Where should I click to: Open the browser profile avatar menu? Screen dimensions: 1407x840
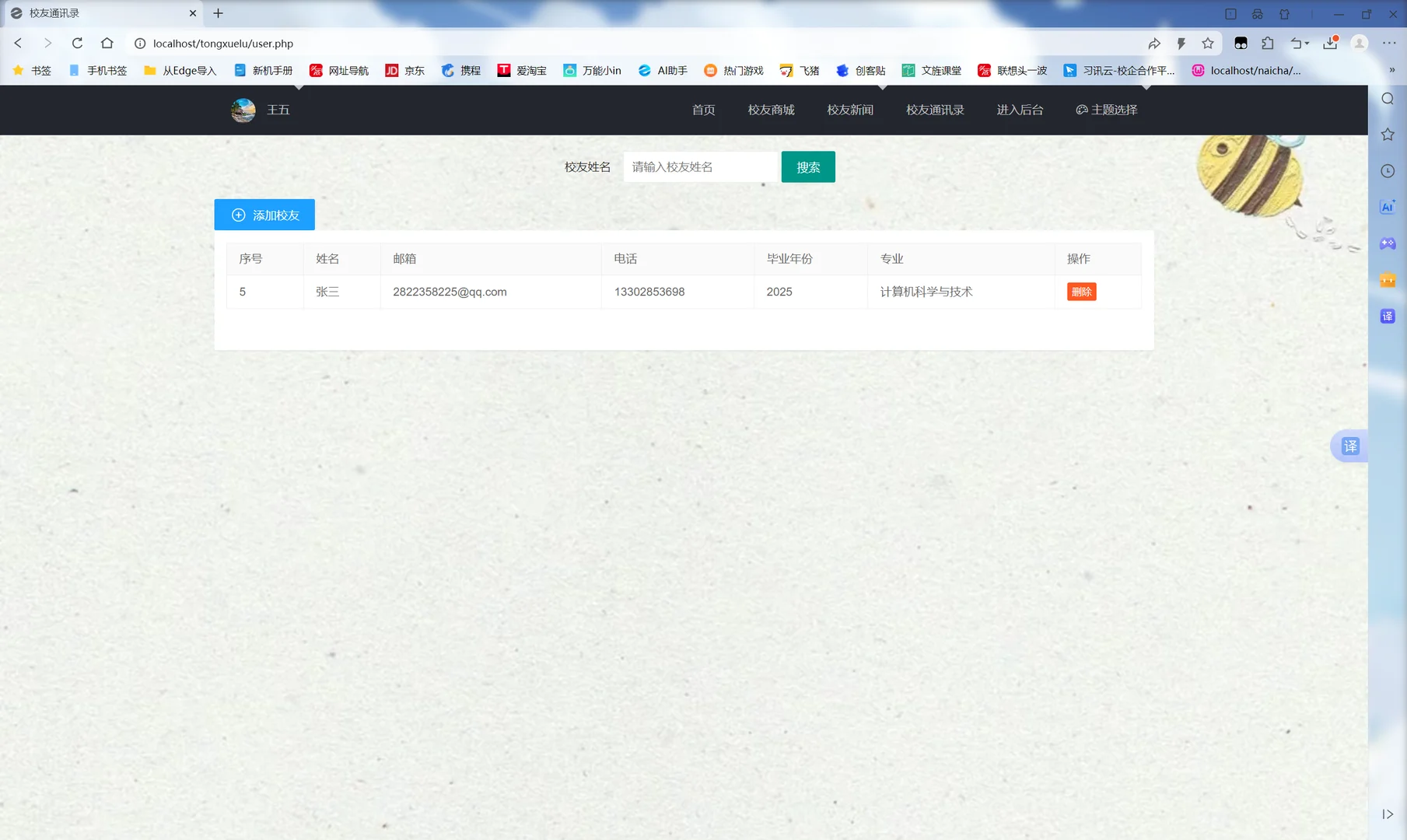point(1360,43)
